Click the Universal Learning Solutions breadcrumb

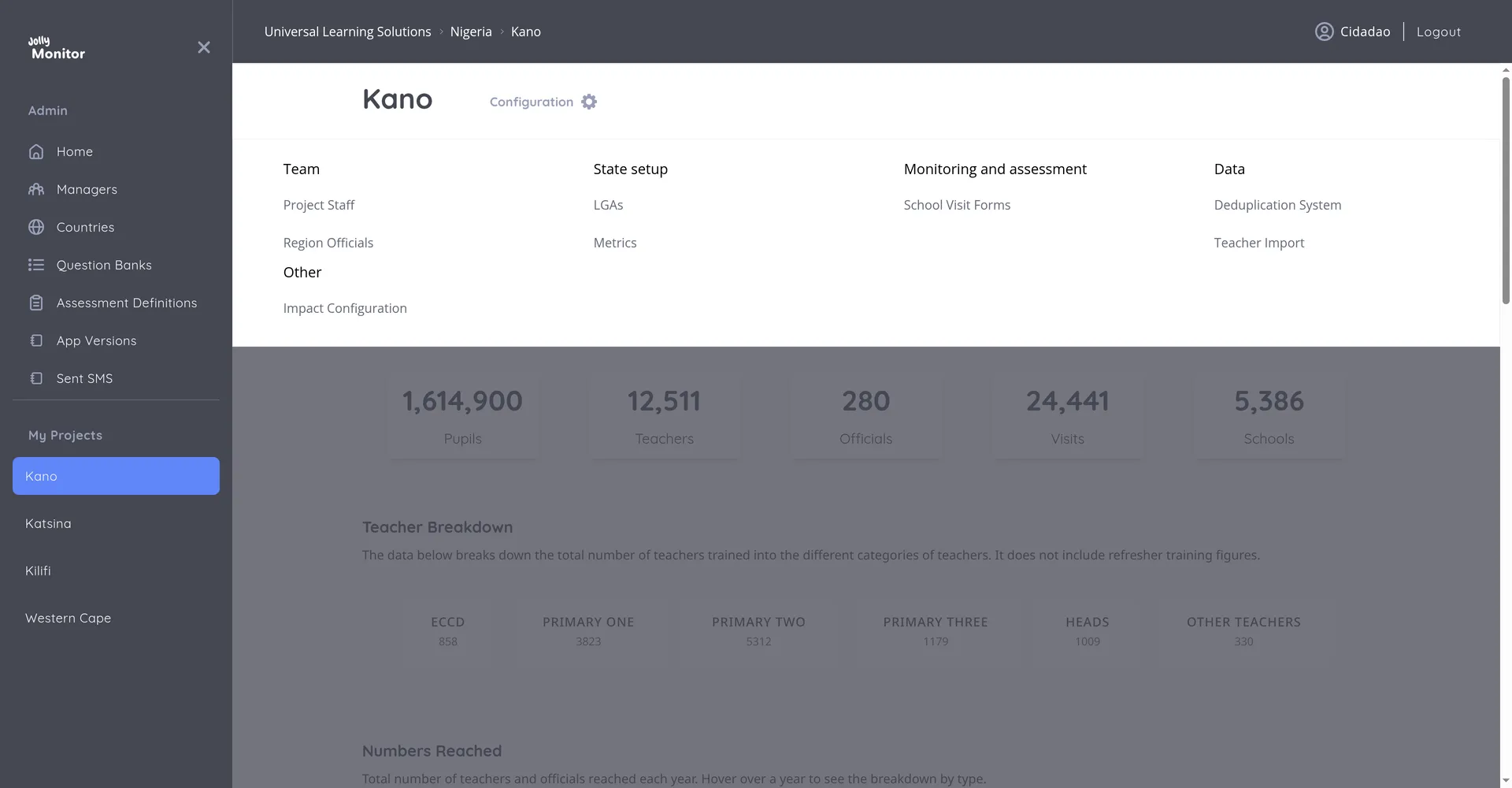pos(347,32)
